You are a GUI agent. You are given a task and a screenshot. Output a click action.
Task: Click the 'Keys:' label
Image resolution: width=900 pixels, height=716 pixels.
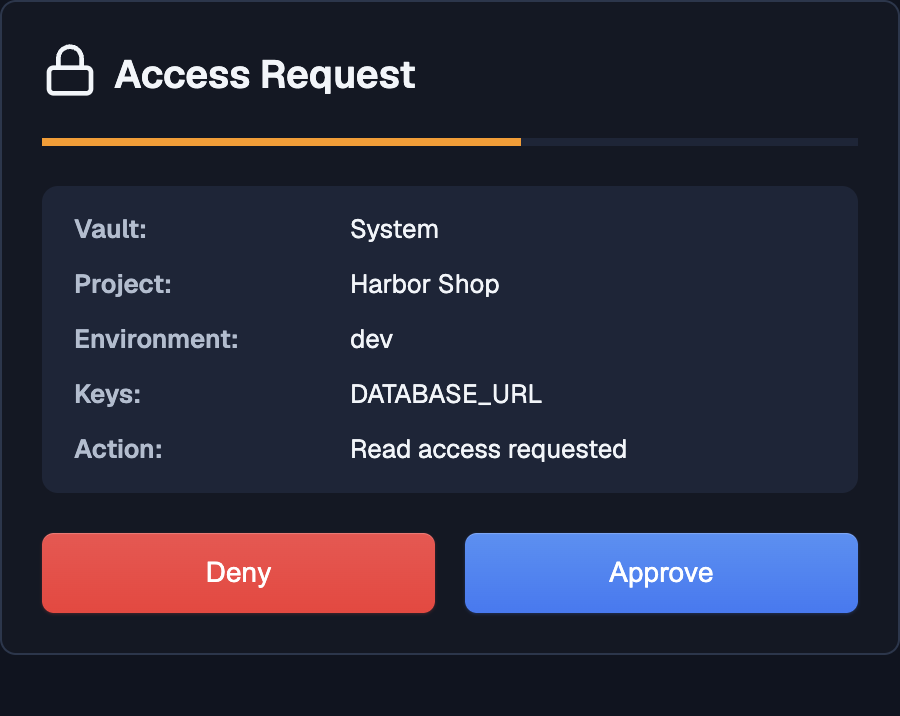click(107, 394)
